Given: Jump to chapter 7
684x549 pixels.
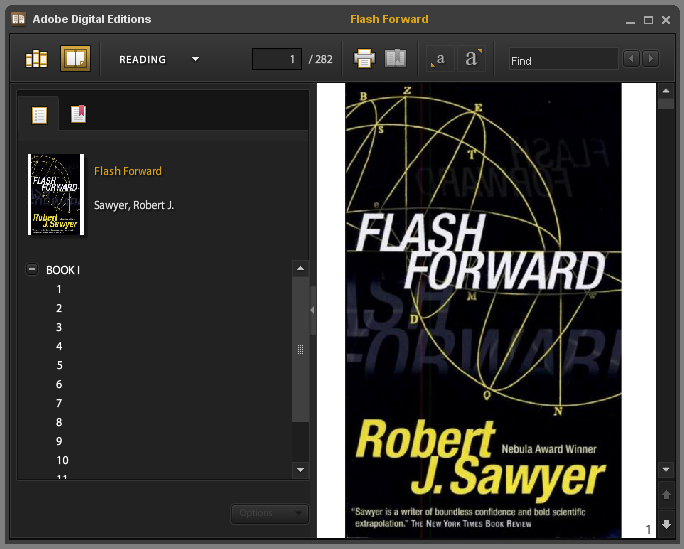Looking at the screenshot, I should 59,403.
